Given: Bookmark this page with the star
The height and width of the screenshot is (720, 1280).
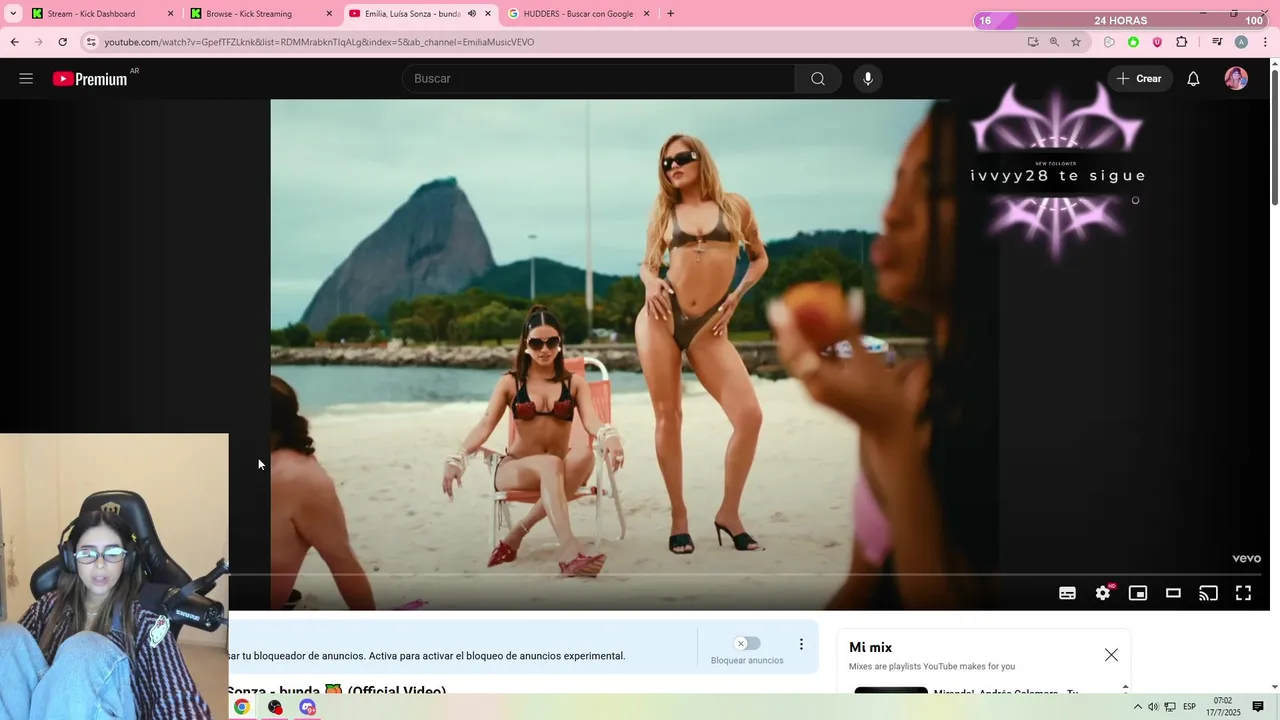Looking at the screenshot, I should [x=1076, y=42].
